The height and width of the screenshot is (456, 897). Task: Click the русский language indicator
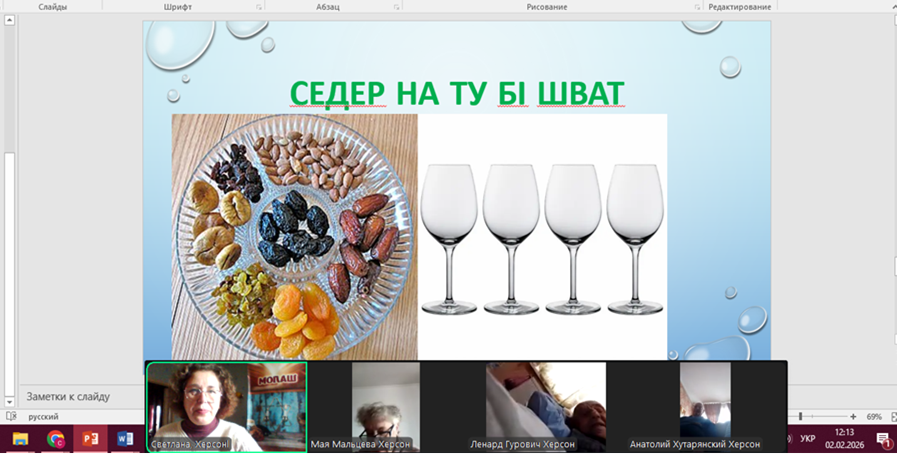[x=42, y=416]
